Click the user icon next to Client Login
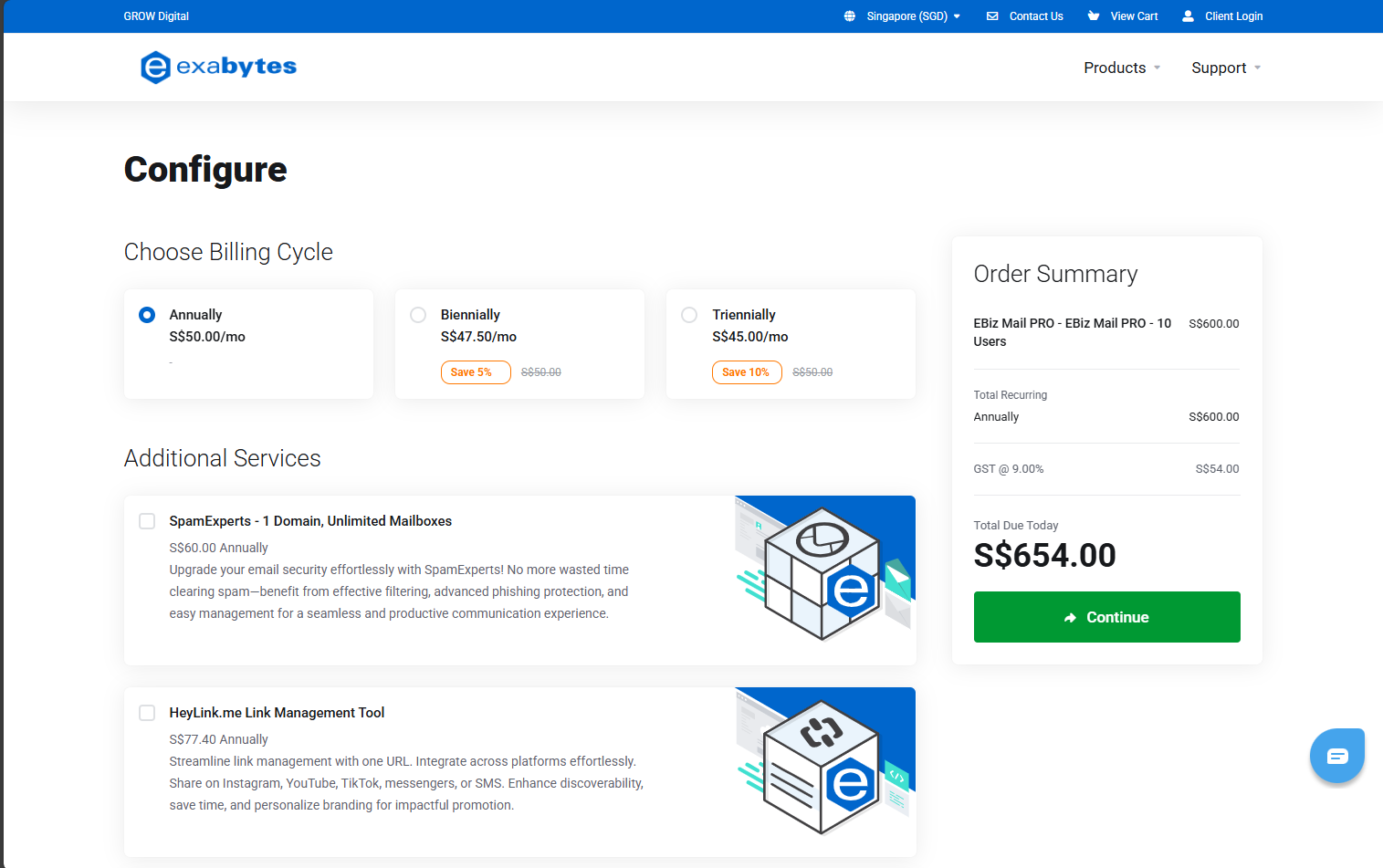 (1188, 16)
